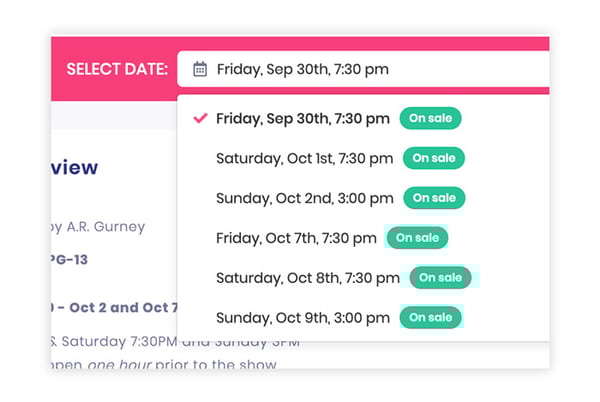Click On sale badge for Oct 9th

coord(430,317)
